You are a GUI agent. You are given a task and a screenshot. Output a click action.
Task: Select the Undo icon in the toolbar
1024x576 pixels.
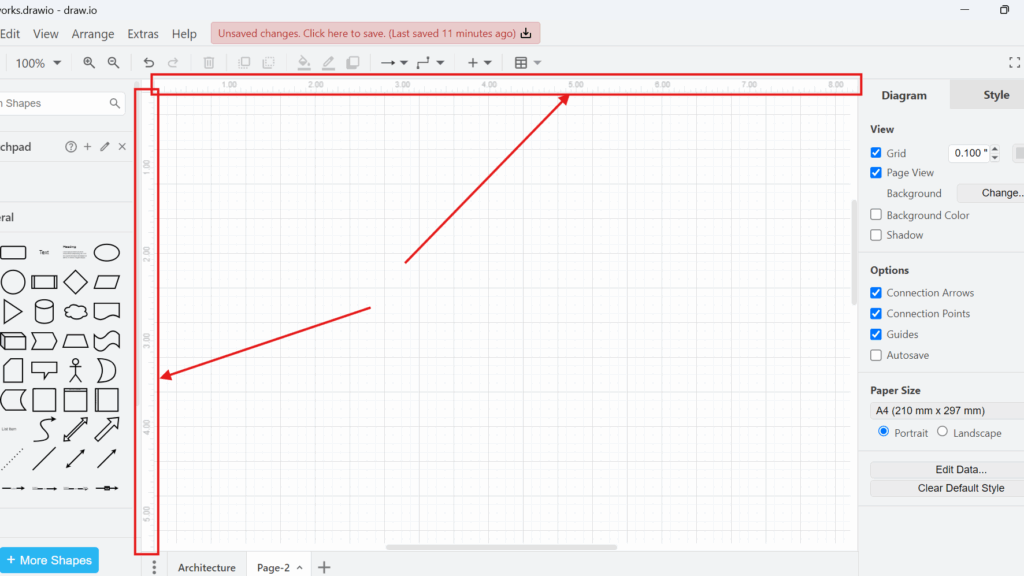[148, 62]
